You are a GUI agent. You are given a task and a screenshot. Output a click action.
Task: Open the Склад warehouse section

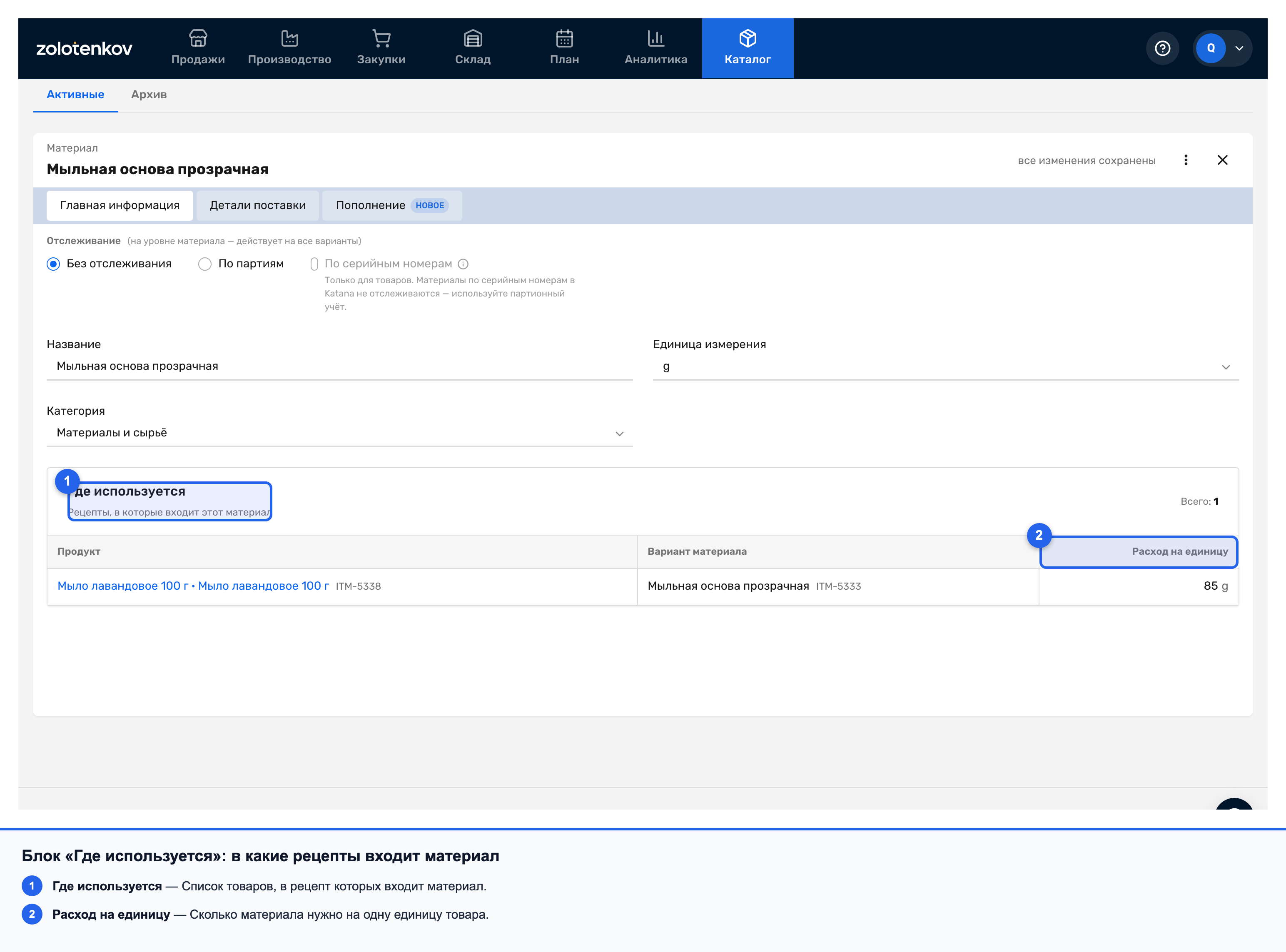click(472, 48)
